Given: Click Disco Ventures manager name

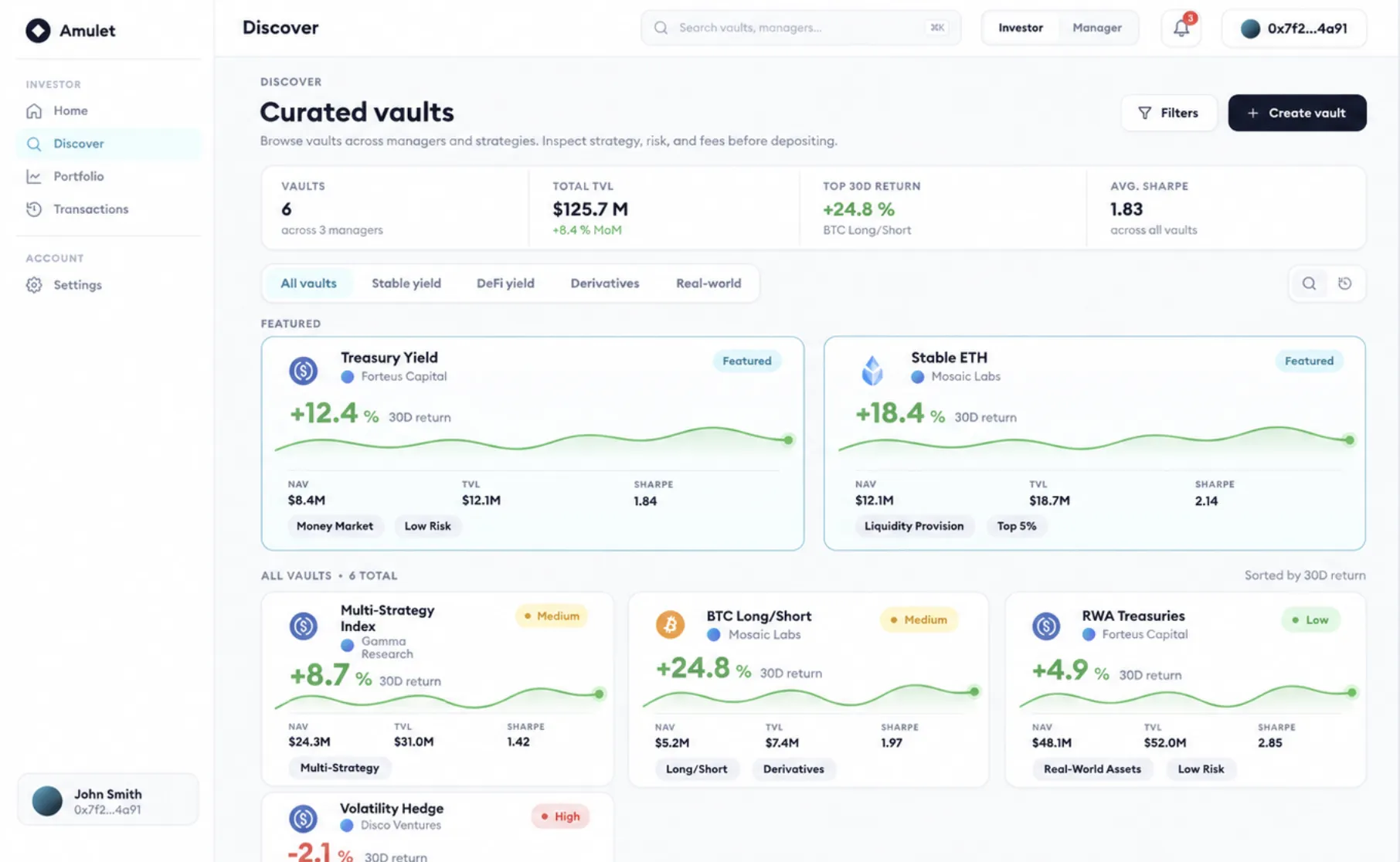Looking at the screenshot, I should 400,826.
